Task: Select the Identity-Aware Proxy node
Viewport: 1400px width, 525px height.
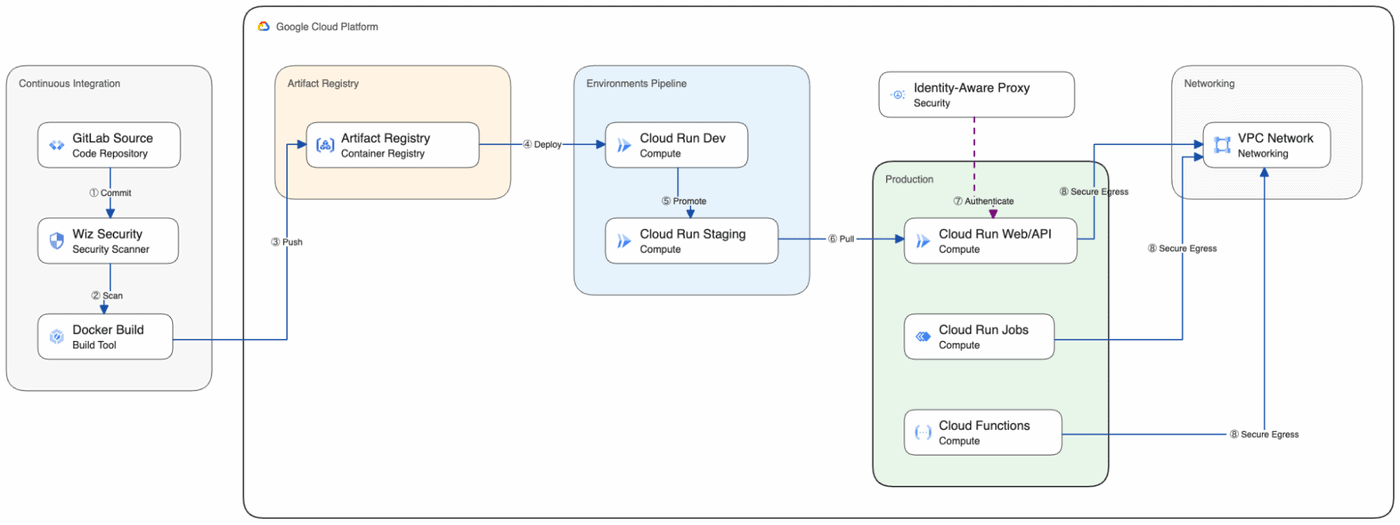Action: point(977,95)
